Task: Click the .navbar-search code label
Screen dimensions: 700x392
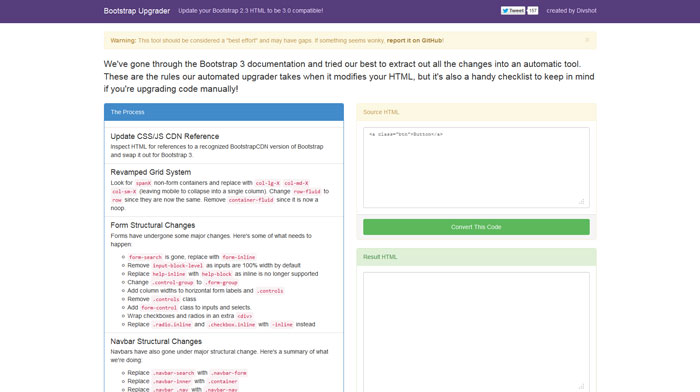Action: pos(173,373)
